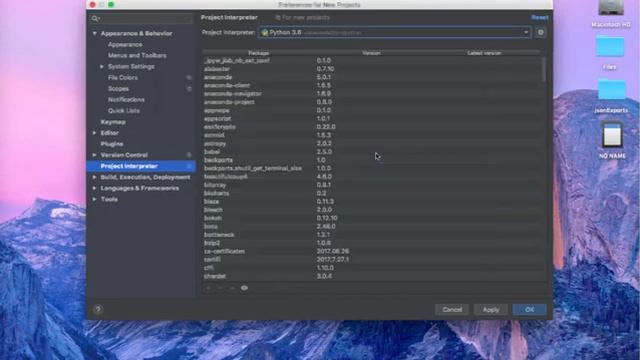Click the search magnifier icon in the settings sidebar

tap(95, 18)
